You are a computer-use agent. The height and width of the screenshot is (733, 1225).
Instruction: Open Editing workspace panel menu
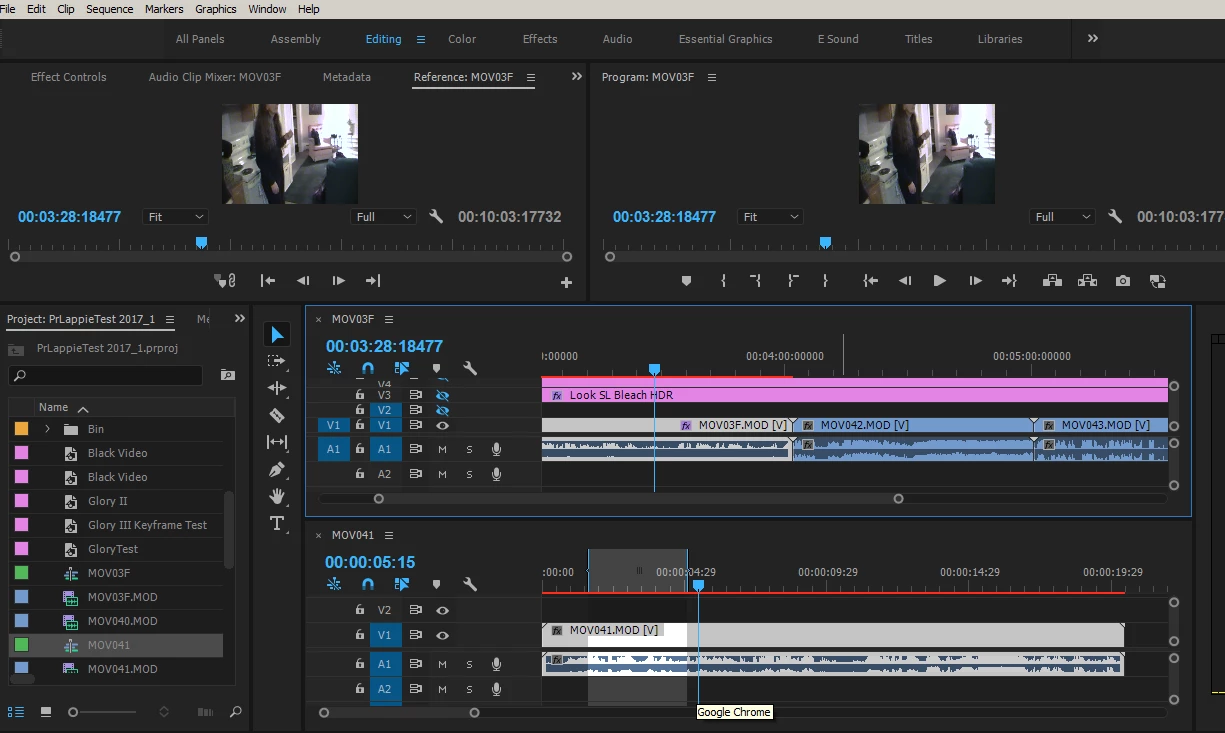[421, 39]
